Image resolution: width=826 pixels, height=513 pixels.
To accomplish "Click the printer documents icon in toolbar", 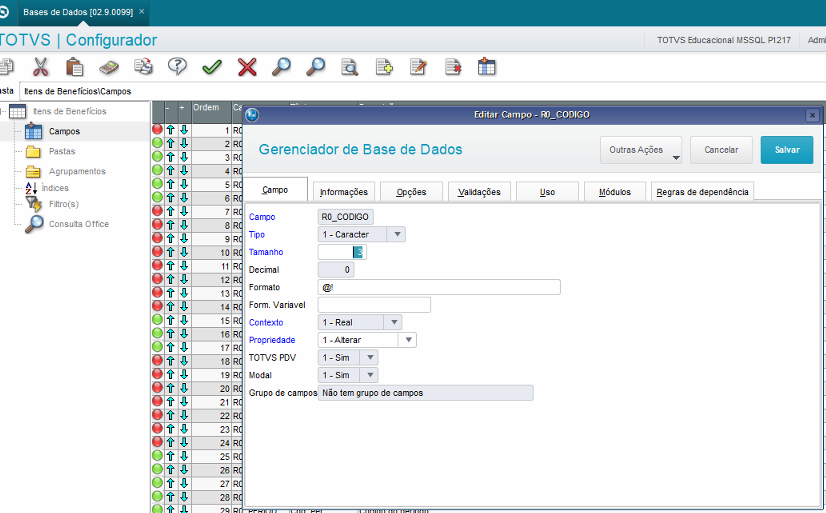I will 143,67.
